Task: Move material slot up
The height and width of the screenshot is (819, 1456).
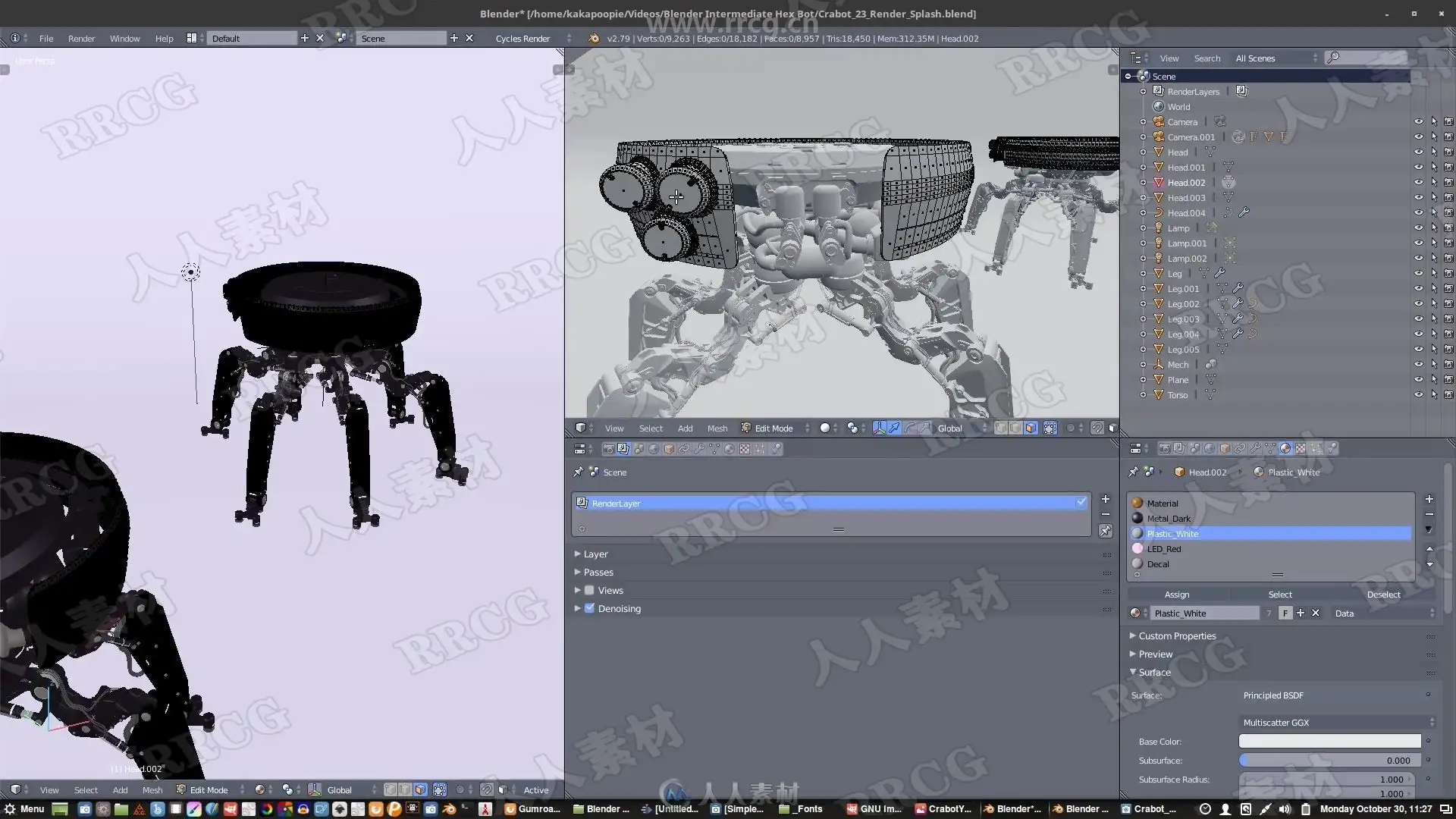Action: pos(1429,549)
